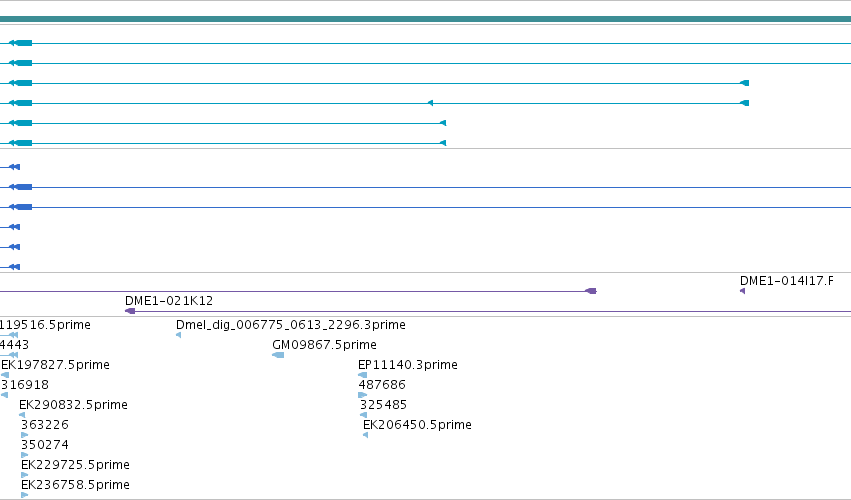The width and height of the screenshot is (851, 500).
Task: Click the arrow glyph beneath 325485
Action: (x=364, y=415)
